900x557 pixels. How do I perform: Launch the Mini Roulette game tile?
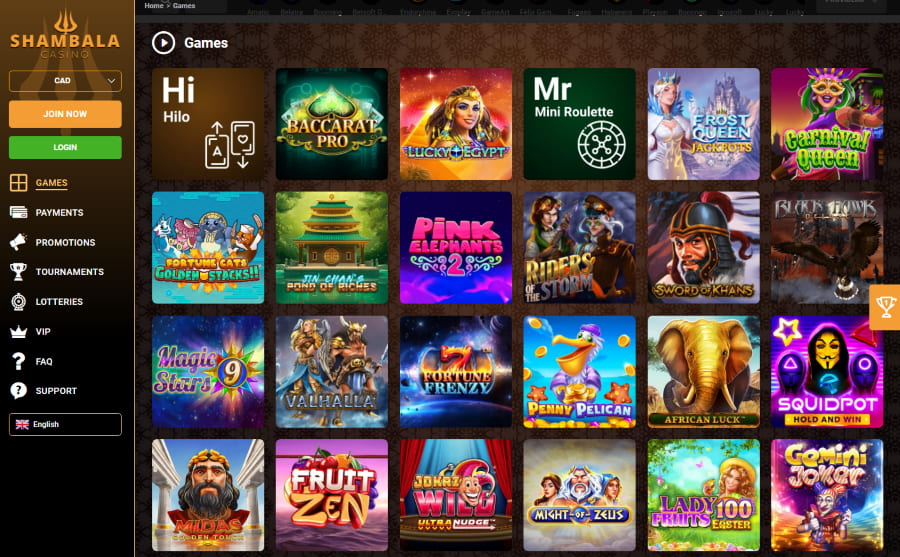click(579, 124)
